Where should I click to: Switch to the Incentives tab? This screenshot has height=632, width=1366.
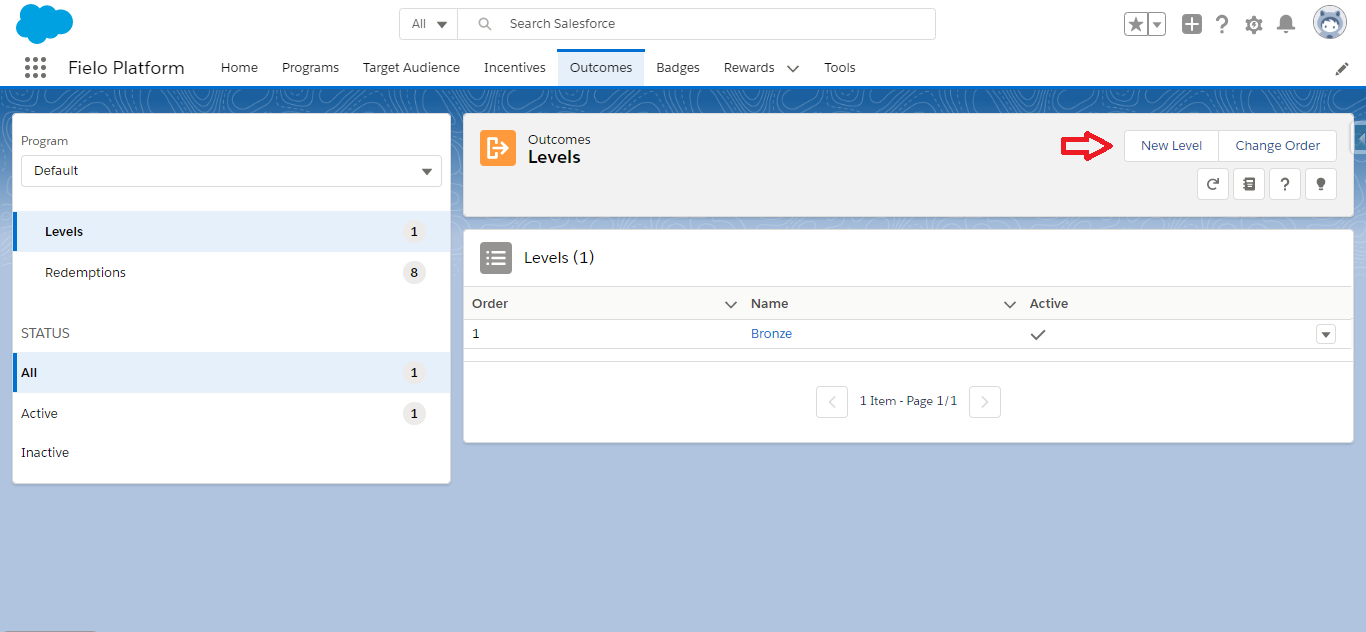tap(515, 68)
